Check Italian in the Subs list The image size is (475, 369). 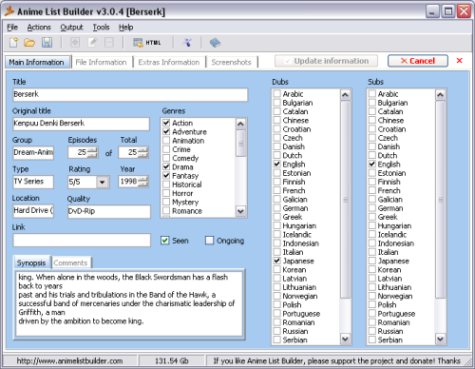tap(372, 252)
